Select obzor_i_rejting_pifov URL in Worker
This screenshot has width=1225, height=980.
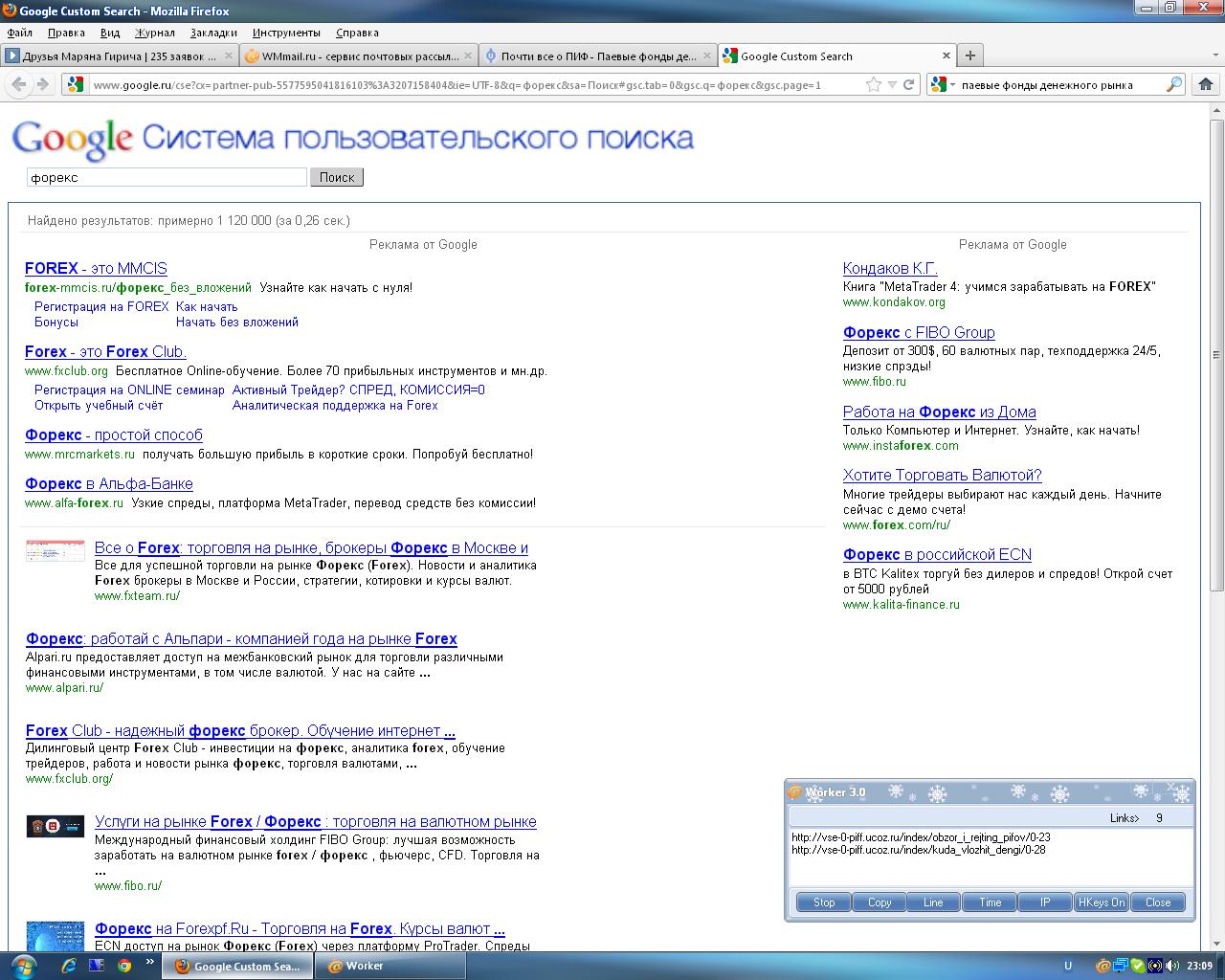921,836
